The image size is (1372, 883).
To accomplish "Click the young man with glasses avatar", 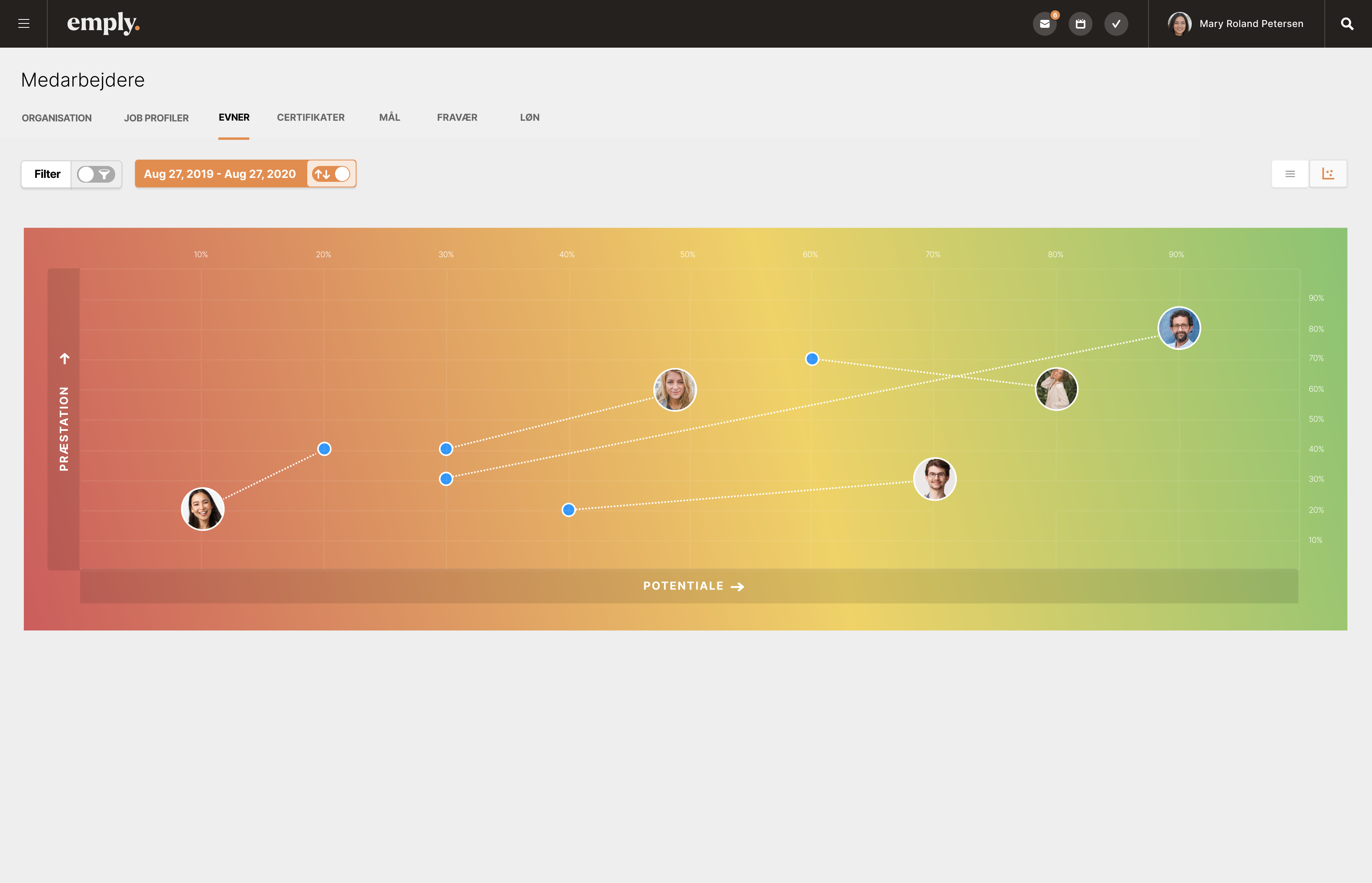I will point(935,479).
